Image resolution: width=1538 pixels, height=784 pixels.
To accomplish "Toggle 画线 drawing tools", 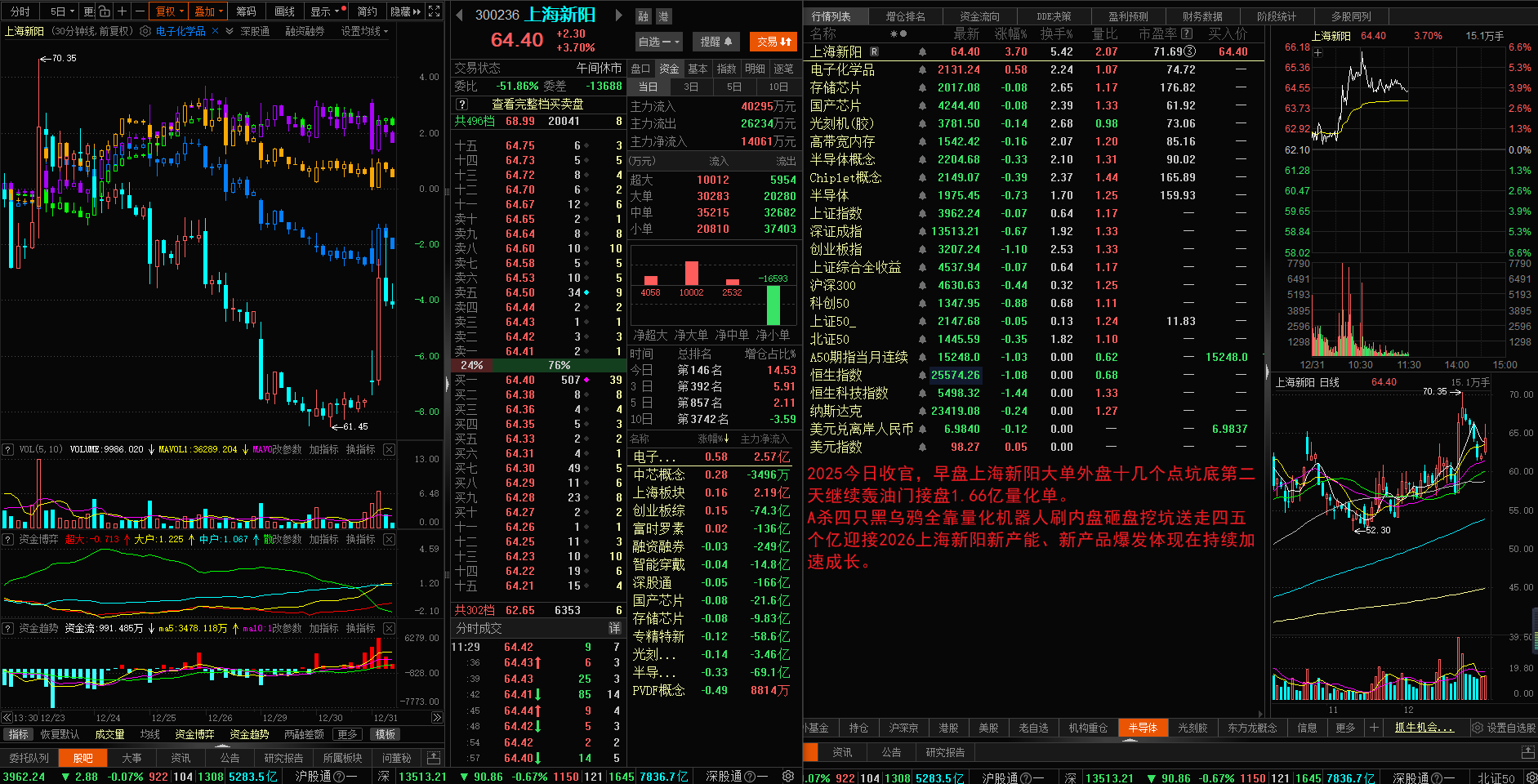I will 284,11.
